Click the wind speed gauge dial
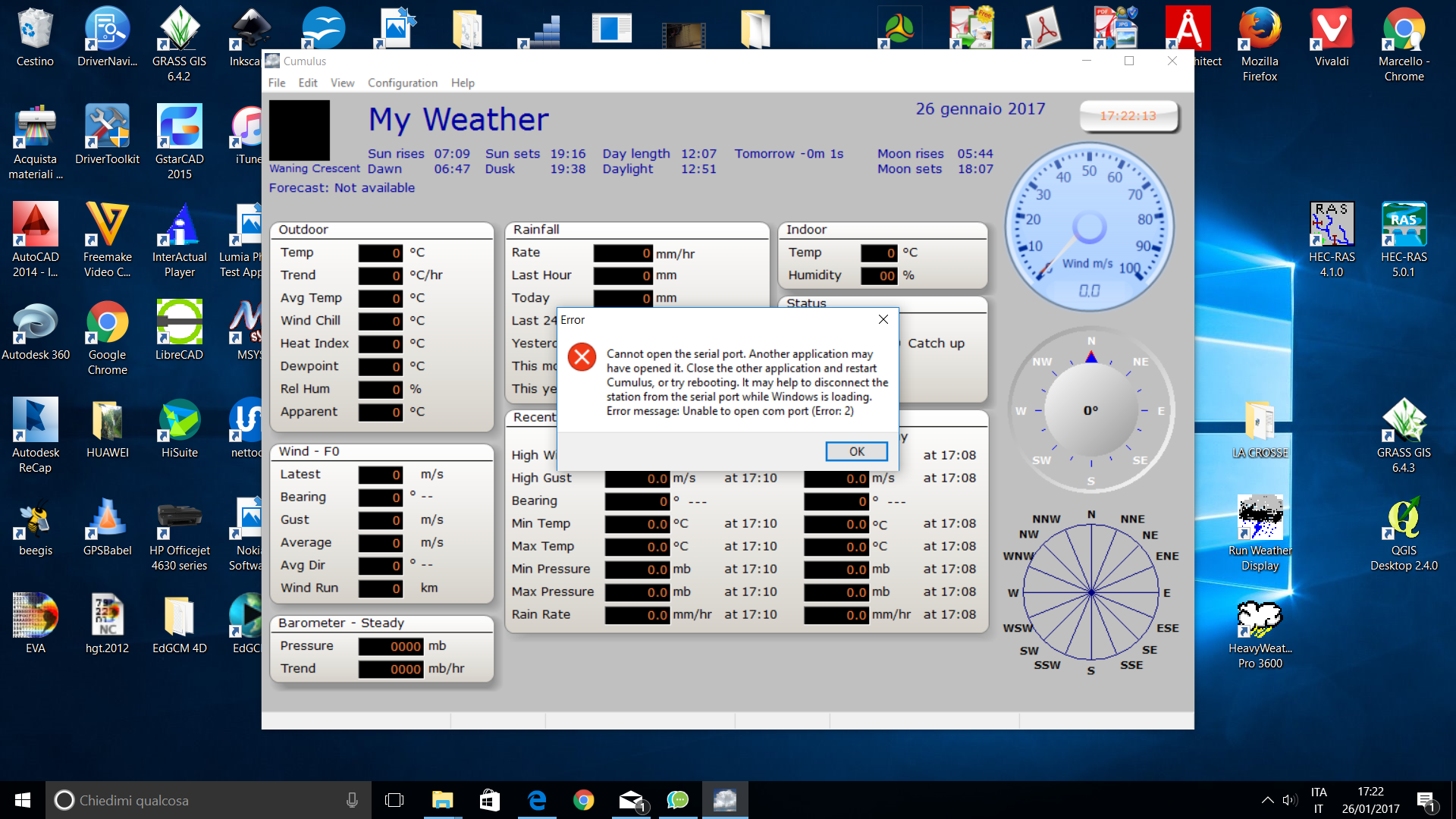The image size is (1456, 819). [1089, 226]
